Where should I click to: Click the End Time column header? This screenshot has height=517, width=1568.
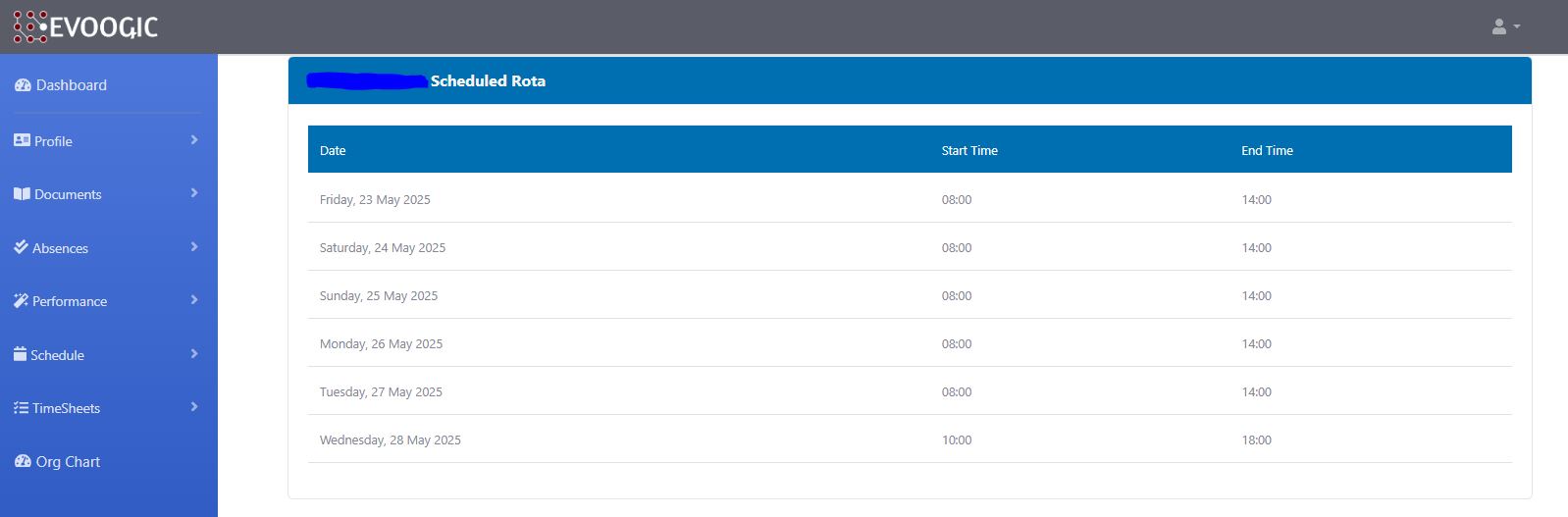tap(1267, 150)
